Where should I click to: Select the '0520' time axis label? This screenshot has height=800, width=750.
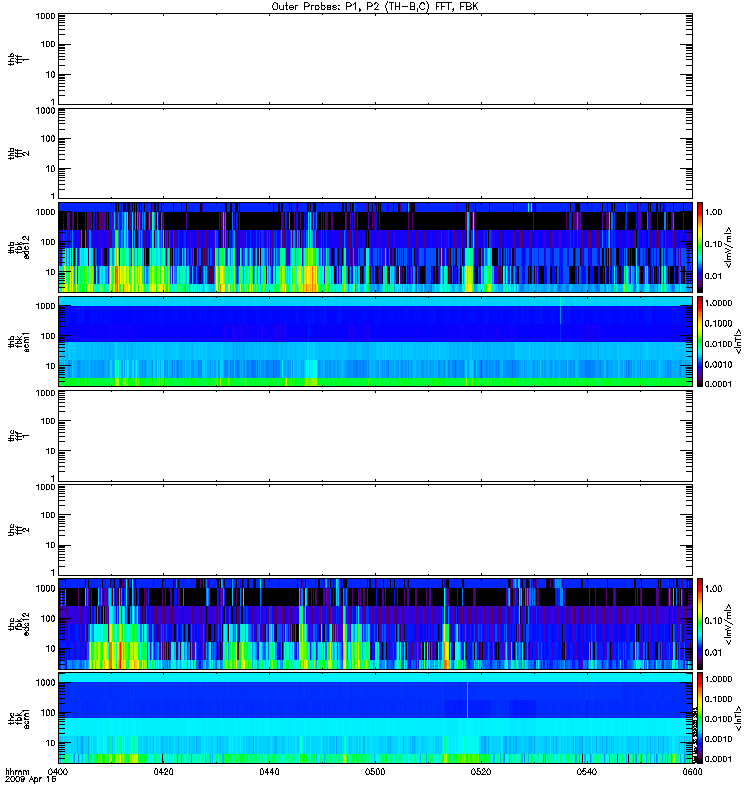tap(481, 771)
